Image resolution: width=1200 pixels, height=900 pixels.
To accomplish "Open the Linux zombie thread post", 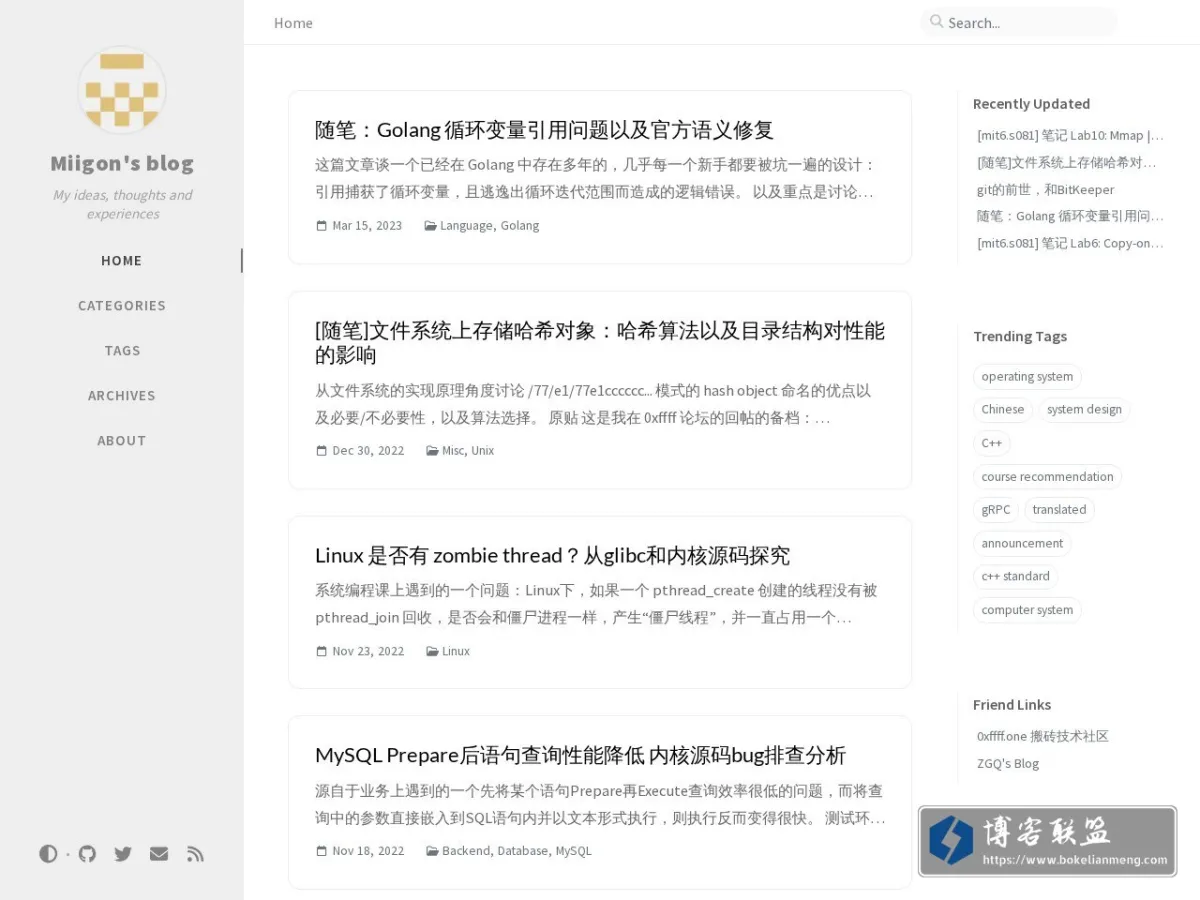I will click(x=552, y=555).
